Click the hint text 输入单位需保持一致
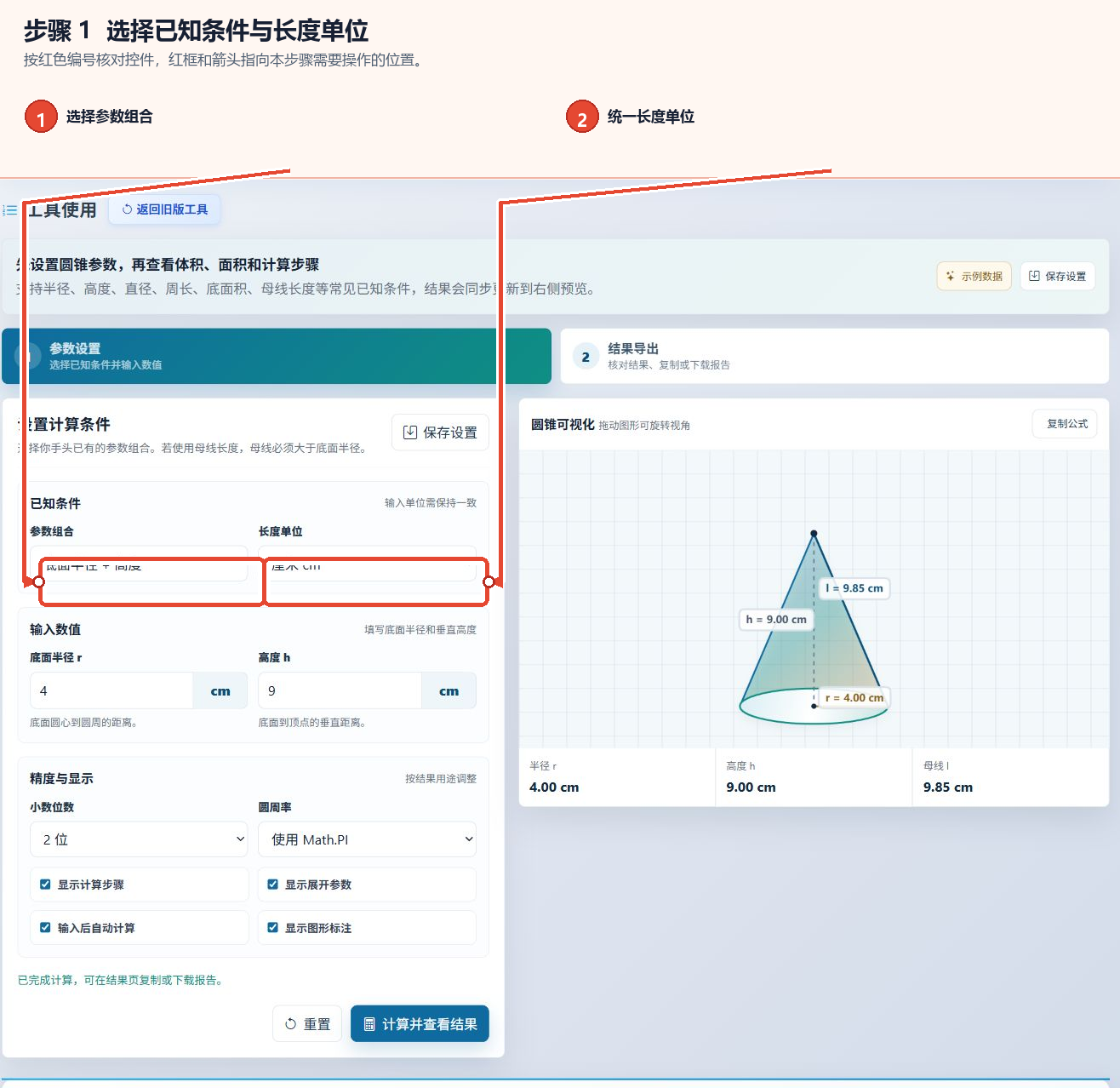The height and width of the screenshot is (1088, 1120). tap(431, 503)
